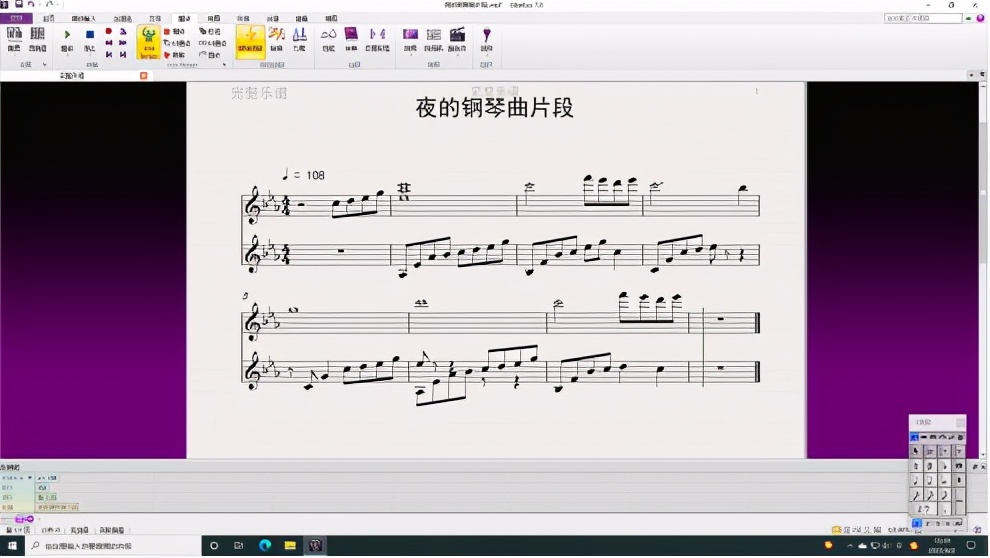Screen dimensions: 990x558
Task: Select the score title 夜的钢琴曲片段
Action: point(494,108)
